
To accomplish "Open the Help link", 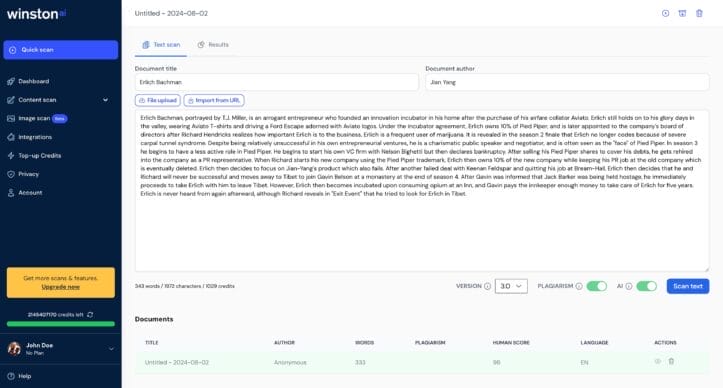I will [24, 376].
